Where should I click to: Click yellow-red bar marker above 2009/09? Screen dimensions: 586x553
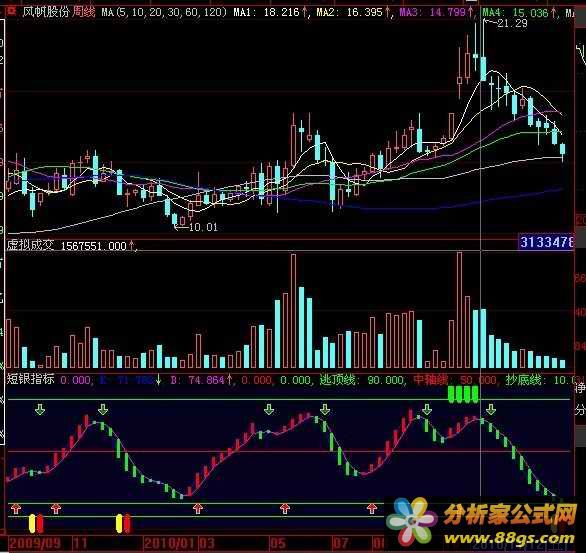click(x=36, y=523)
